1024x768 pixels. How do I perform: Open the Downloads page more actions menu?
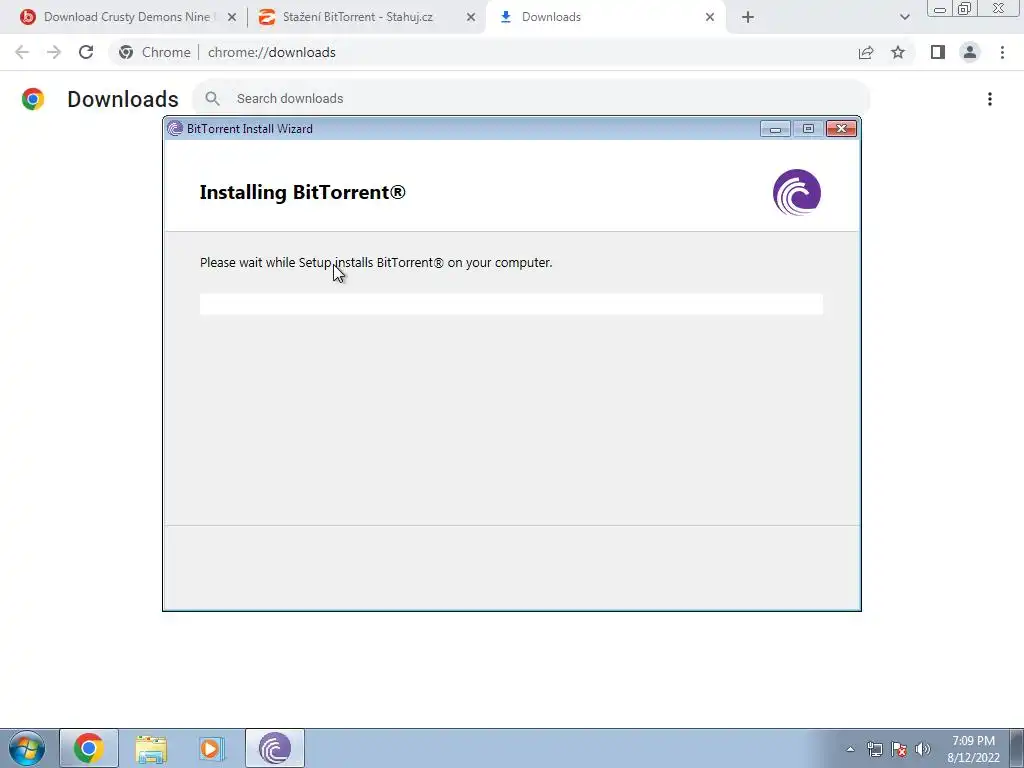(989, 99)
